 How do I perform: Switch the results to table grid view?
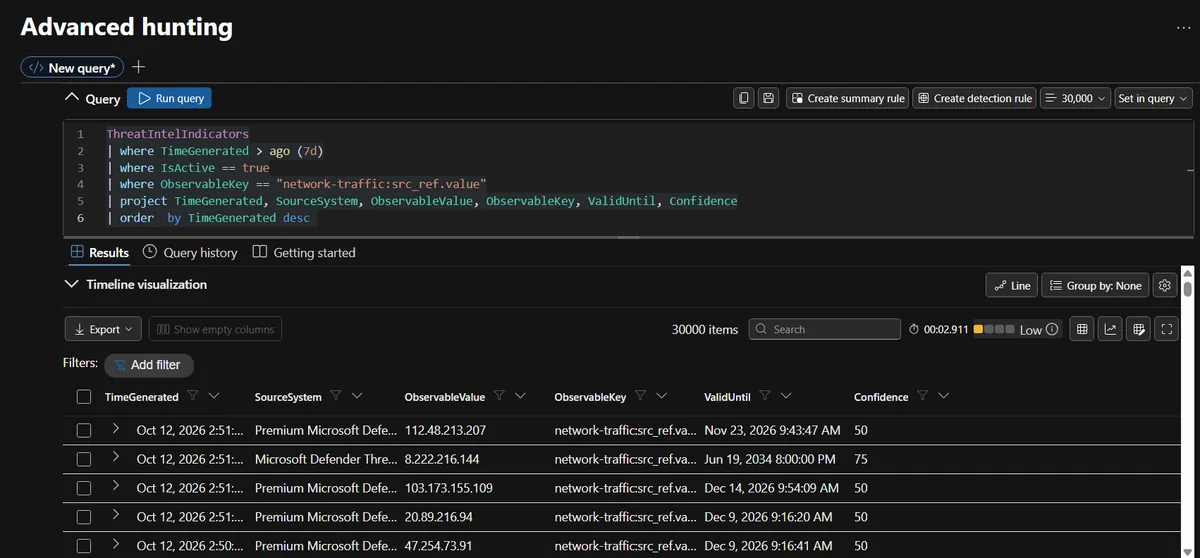(1081, 329)
